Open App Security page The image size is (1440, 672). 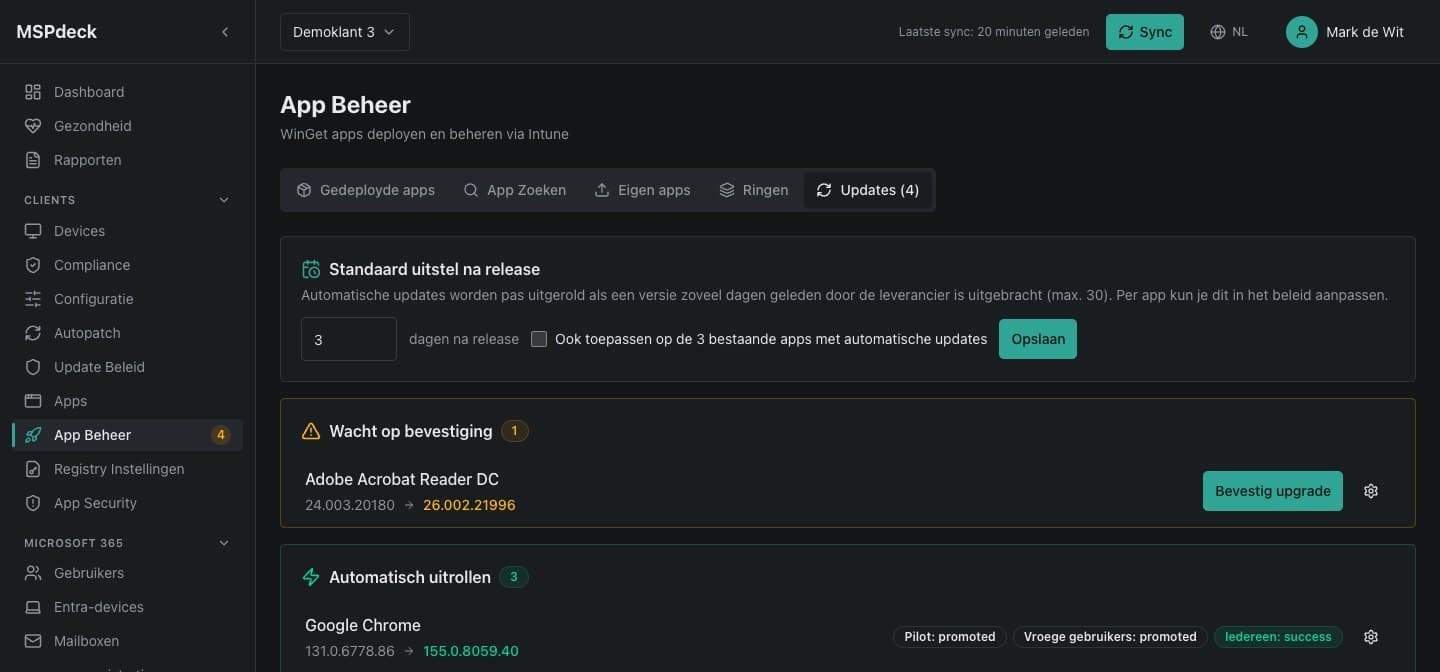(127, 503)
